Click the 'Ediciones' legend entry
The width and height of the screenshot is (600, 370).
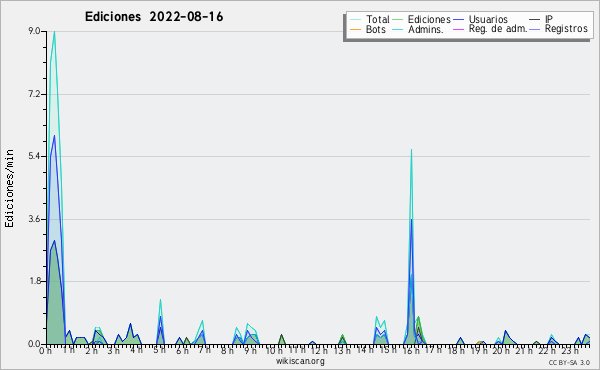click(x=429, y=19)
